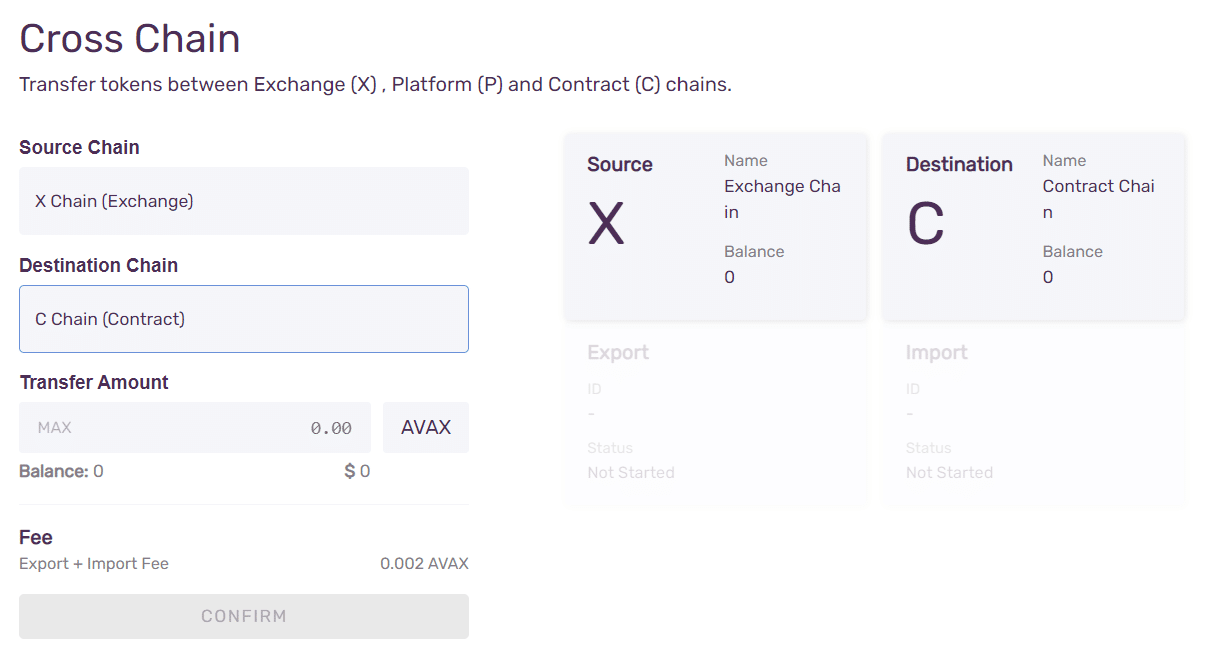Open the Destination Chain dropdown
The width and height of the screenshot is (1205, 663).
tap(243, 319)
